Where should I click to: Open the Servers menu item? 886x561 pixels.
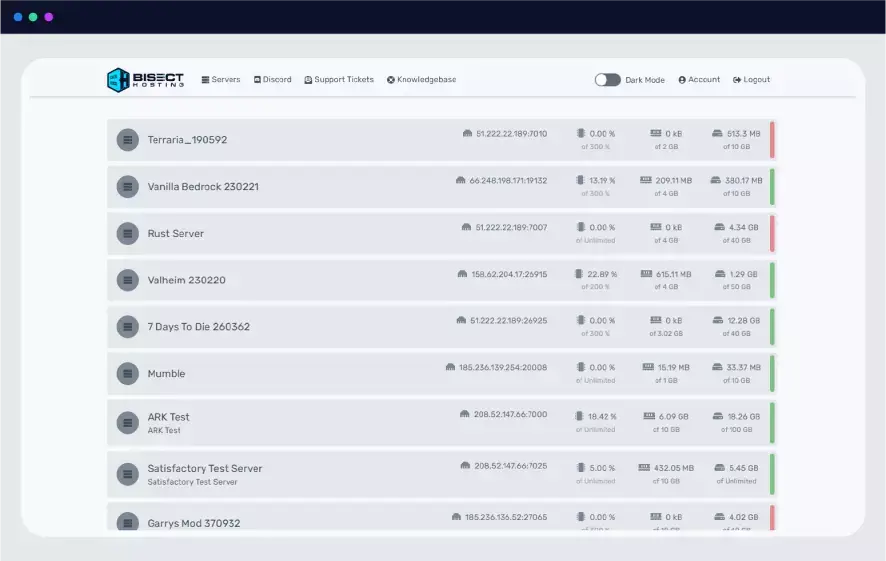pos(221,80)
